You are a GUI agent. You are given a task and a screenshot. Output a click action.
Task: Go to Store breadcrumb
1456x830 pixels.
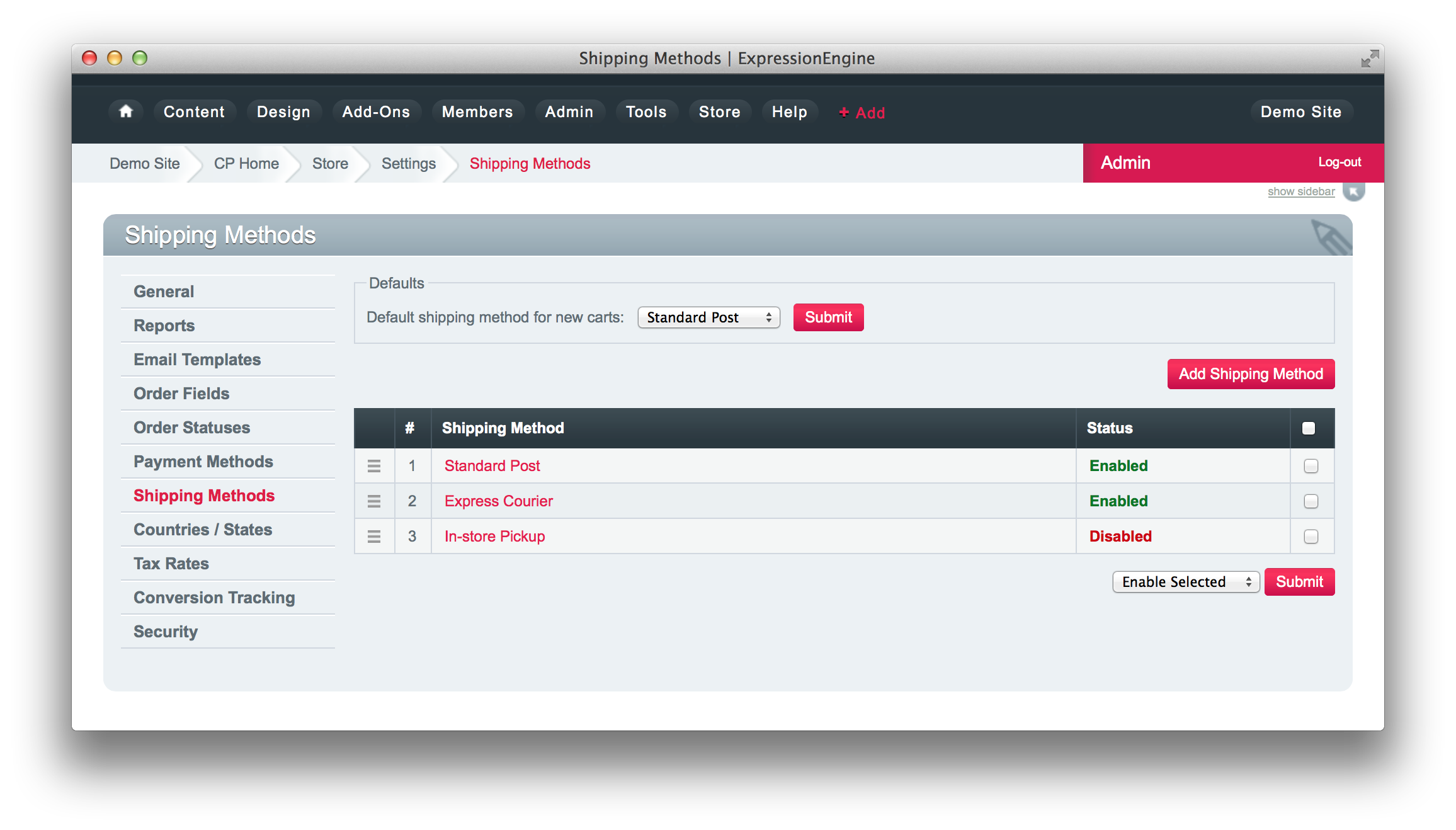pos(330,164)
